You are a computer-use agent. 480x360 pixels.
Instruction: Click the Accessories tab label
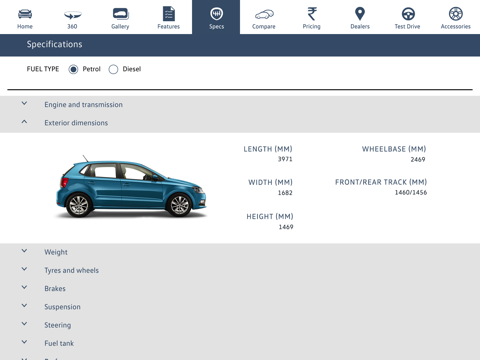[x=456, y=26]
